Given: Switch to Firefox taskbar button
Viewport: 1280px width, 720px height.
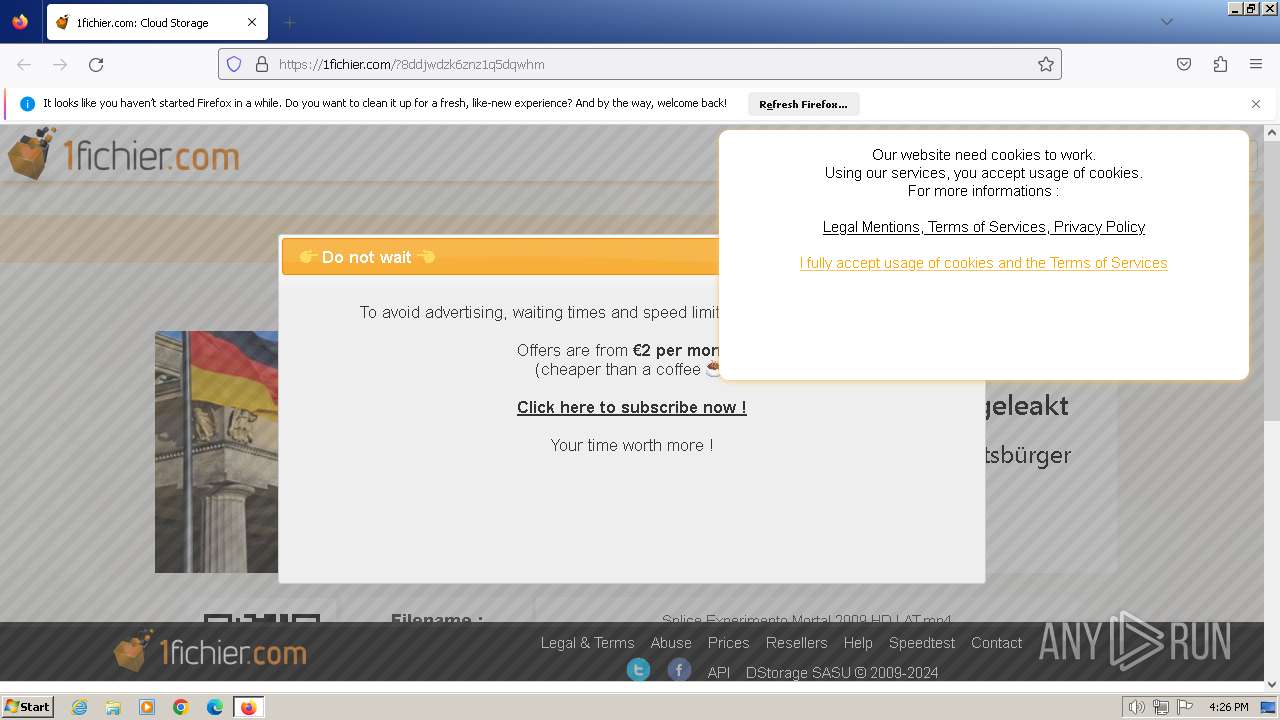Looking at the screenshot, I should [x=248, y=707].
